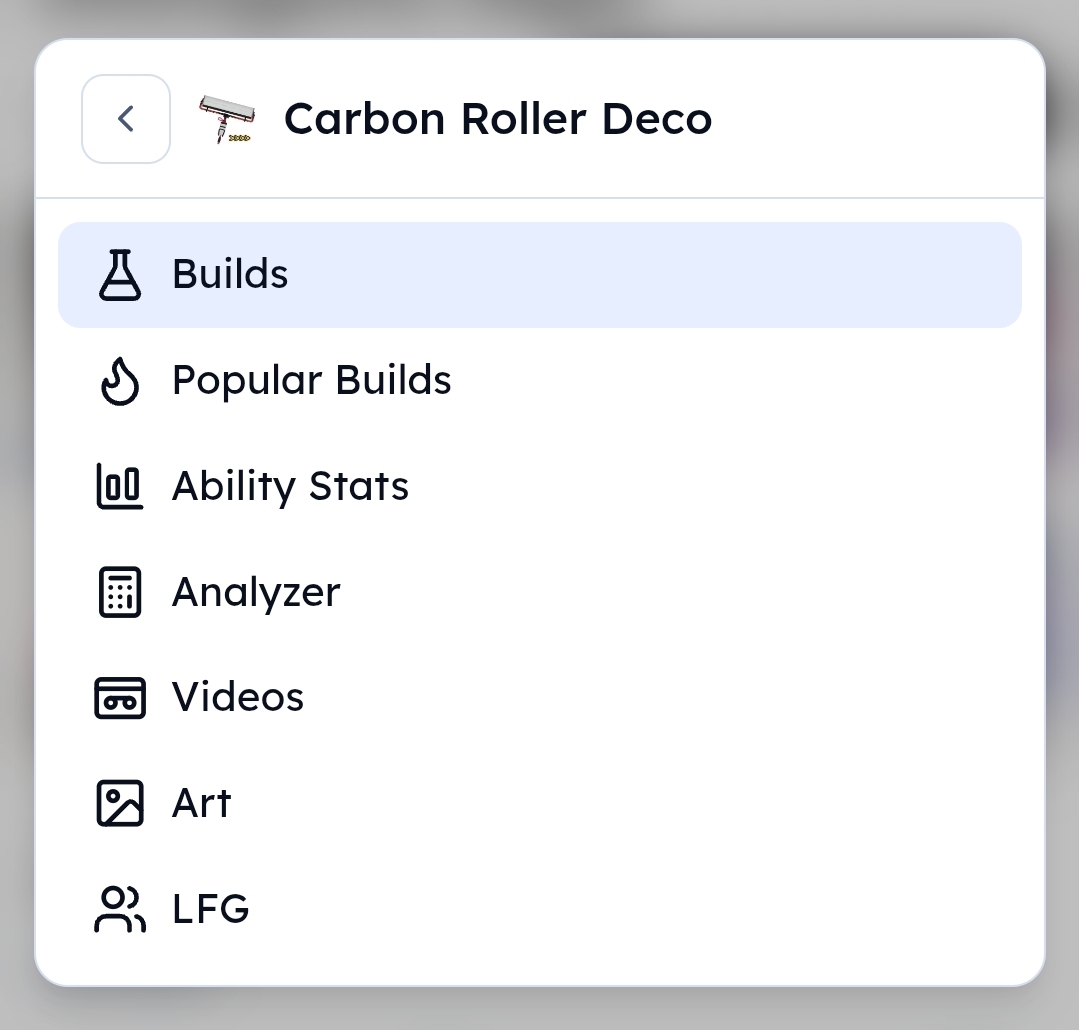Click empty area of highlighted Builds row

[x=654, y=275]
